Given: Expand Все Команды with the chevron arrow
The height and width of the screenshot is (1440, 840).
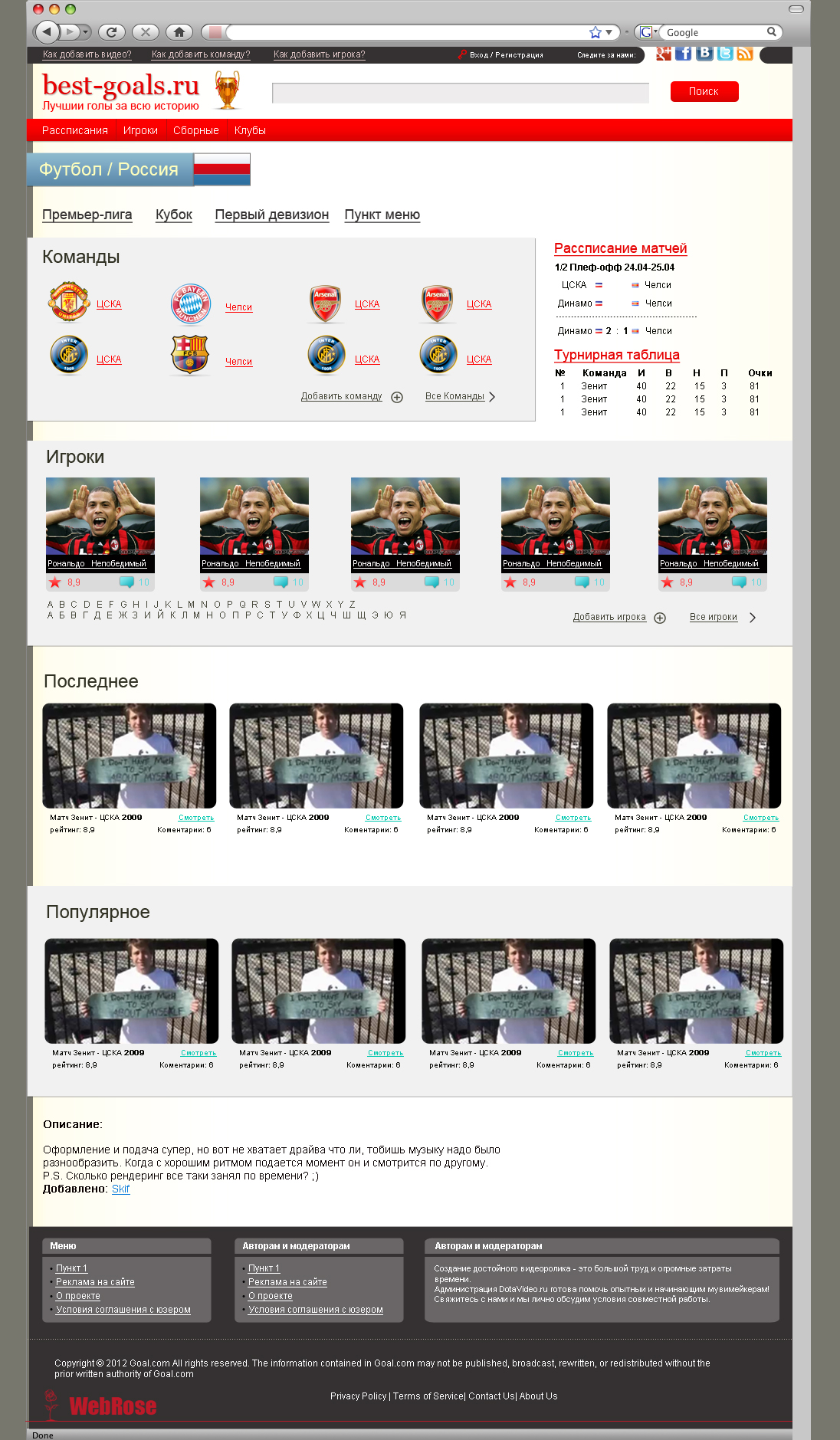Looking at the screenshot, I should [492, 397].
